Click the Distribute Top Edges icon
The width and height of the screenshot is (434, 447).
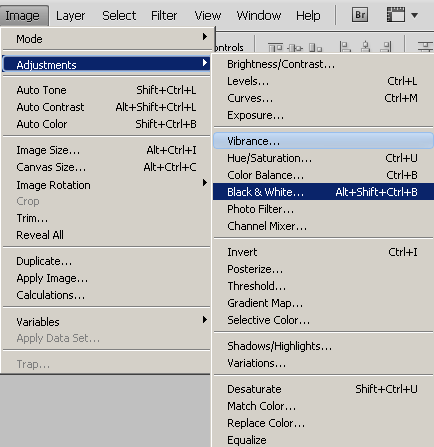click(425, 47)
